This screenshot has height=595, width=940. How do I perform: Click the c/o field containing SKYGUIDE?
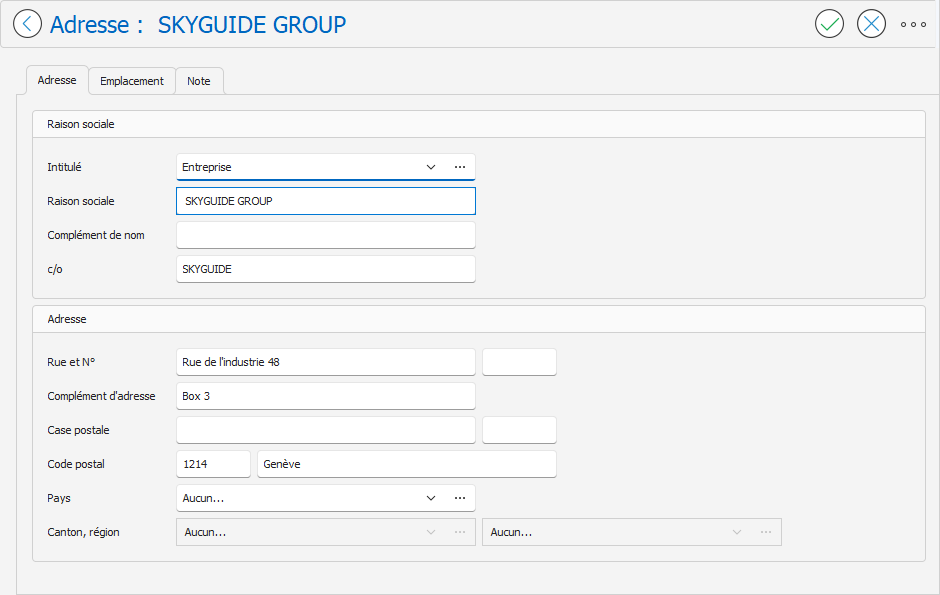[326, 269]
